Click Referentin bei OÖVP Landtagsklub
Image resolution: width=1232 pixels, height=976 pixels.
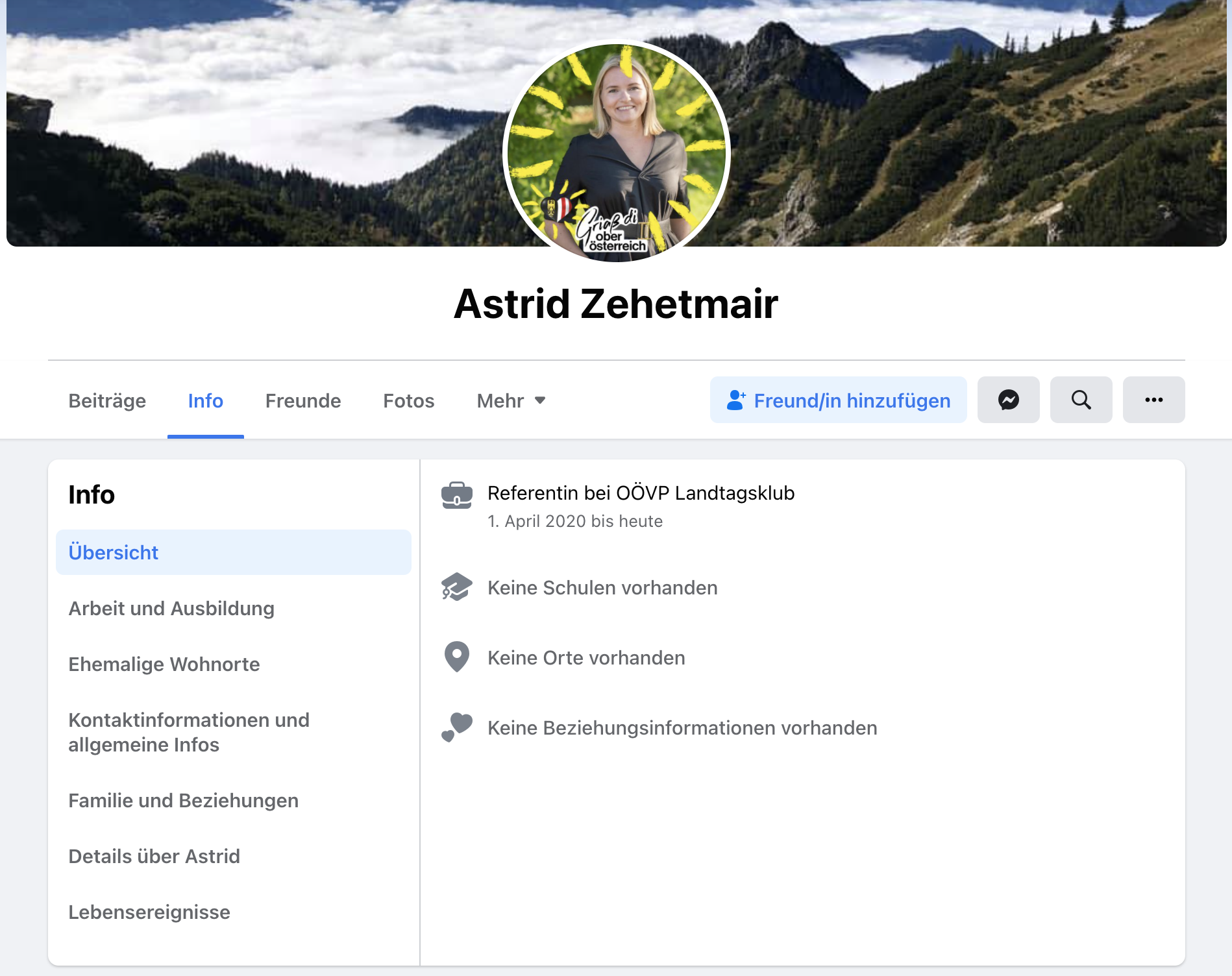point(641,493)
